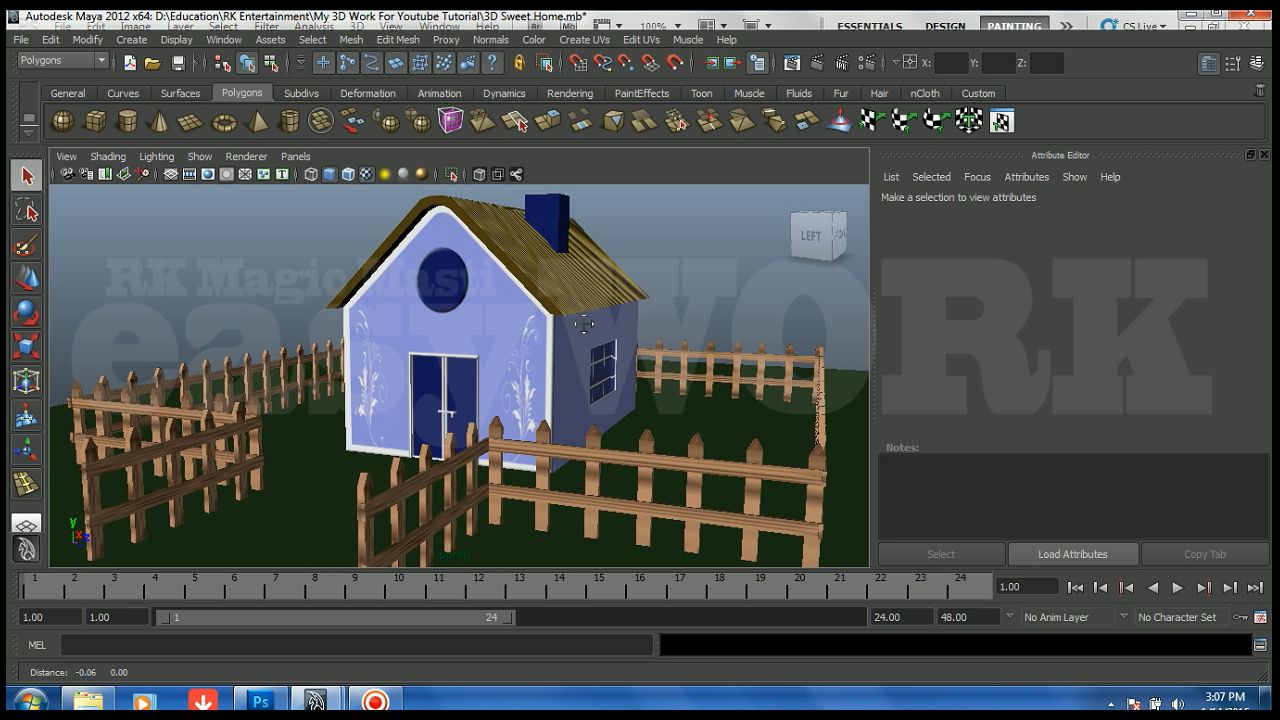1280x720 pixels.
Task: Switch to the Animation shelf tab
Action: (x=440, y=93)
